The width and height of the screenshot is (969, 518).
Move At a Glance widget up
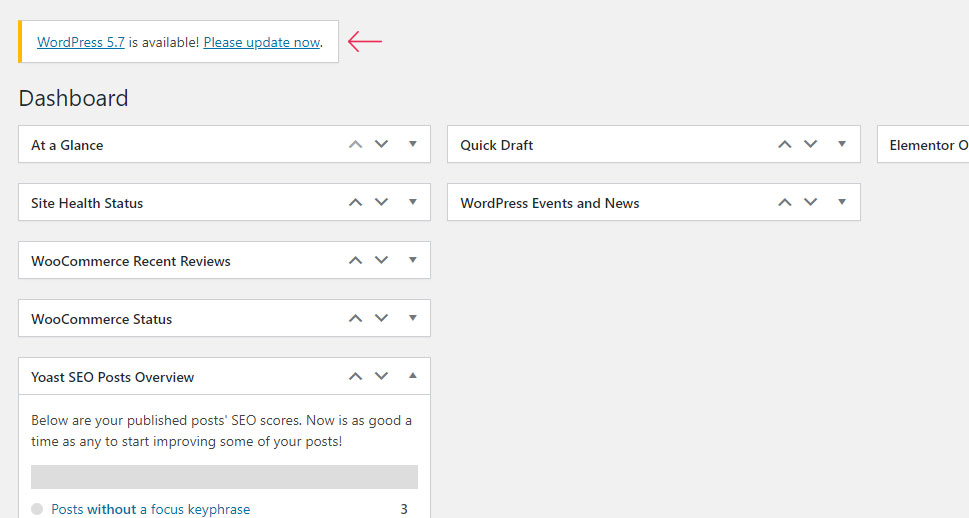coord(355,145)
